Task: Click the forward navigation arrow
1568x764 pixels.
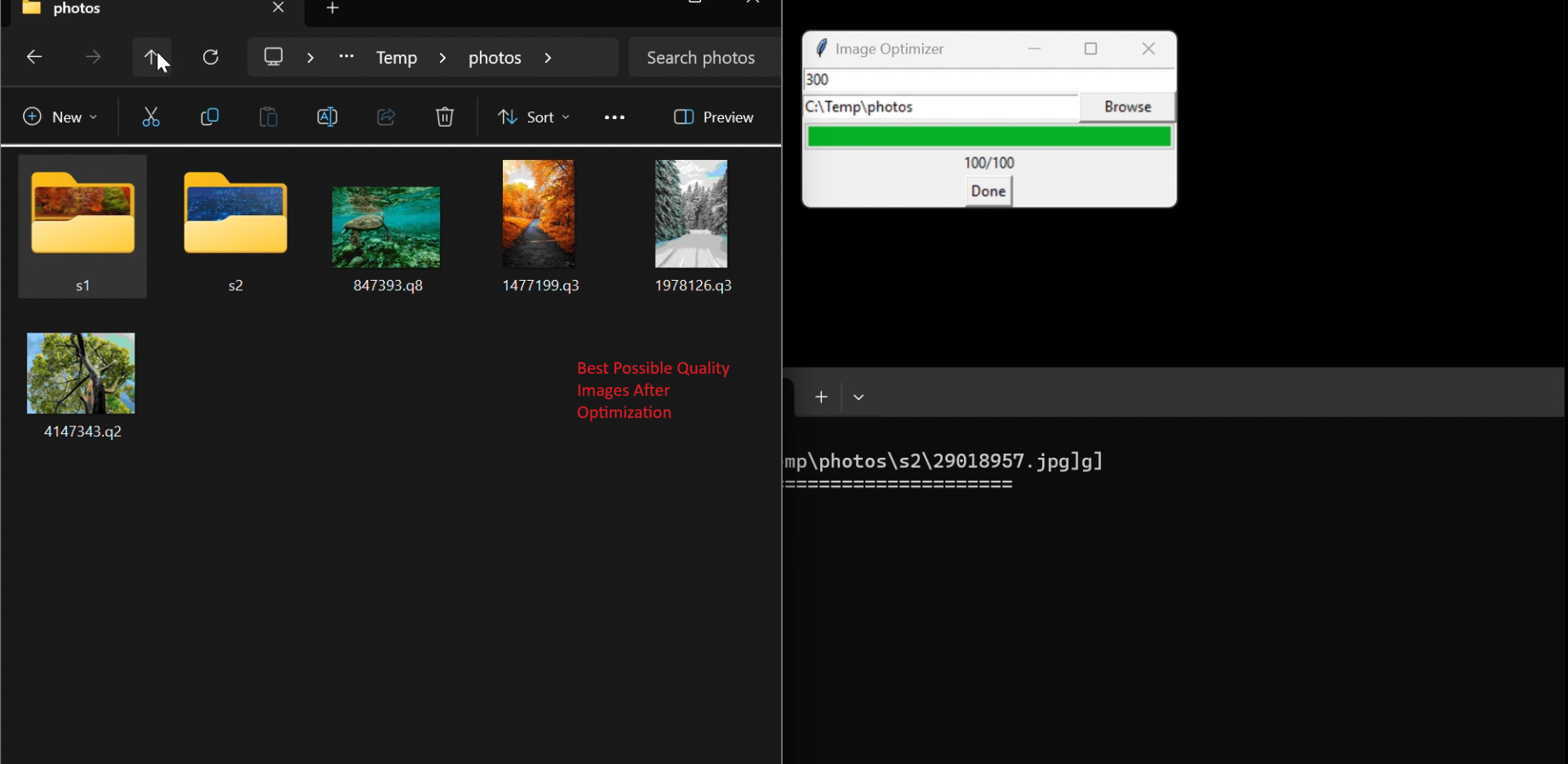Action: point(93,57)
